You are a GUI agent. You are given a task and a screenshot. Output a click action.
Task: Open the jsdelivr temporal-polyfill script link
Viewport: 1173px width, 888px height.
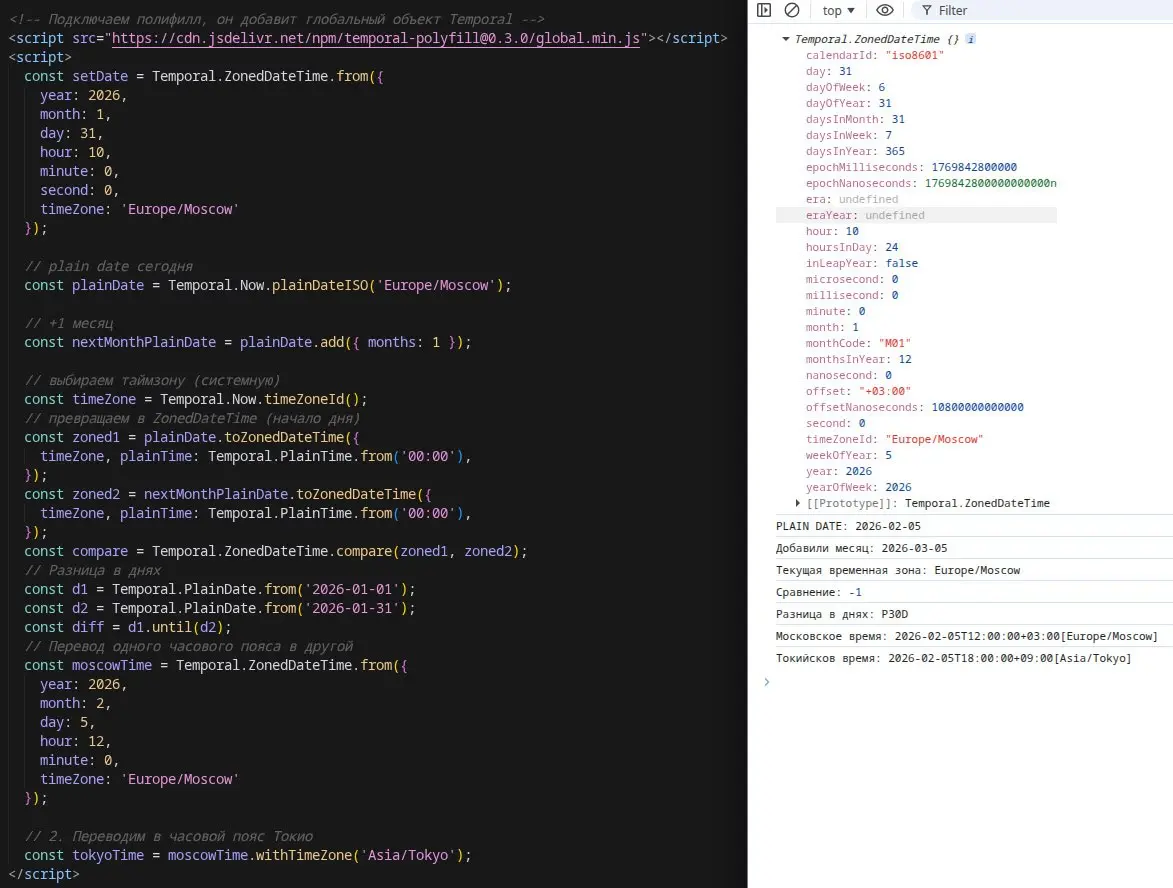[376, 38]
